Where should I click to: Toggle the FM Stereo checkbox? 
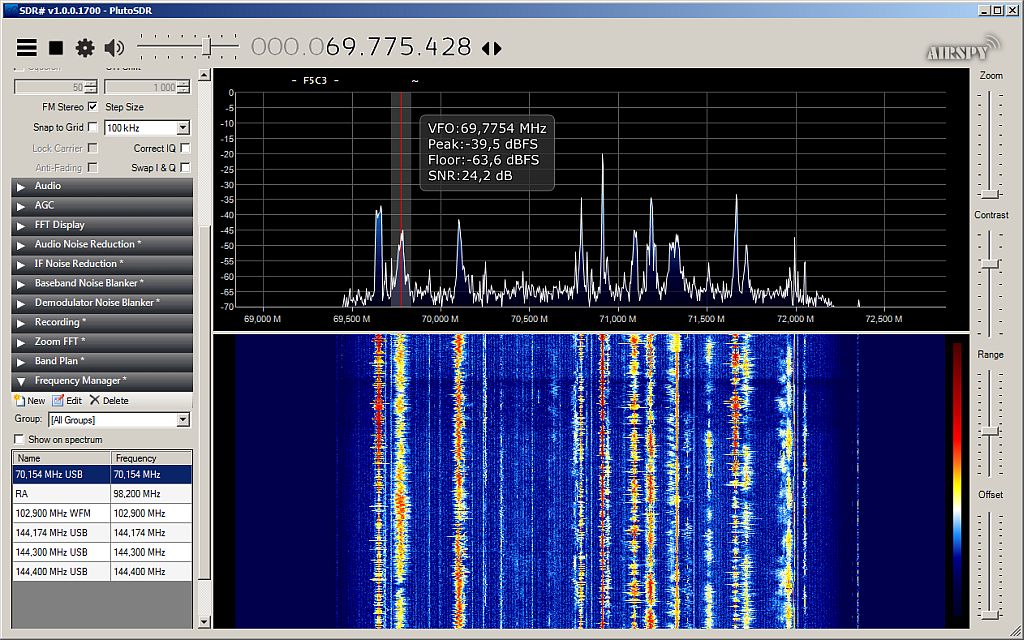click(x=93, y=106)
